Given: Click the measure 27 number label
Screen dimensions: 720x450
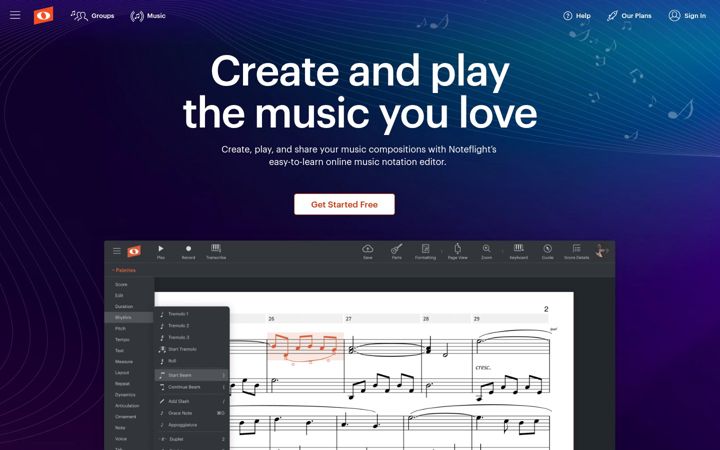Looking at the screenshot, I should point(349,319).
